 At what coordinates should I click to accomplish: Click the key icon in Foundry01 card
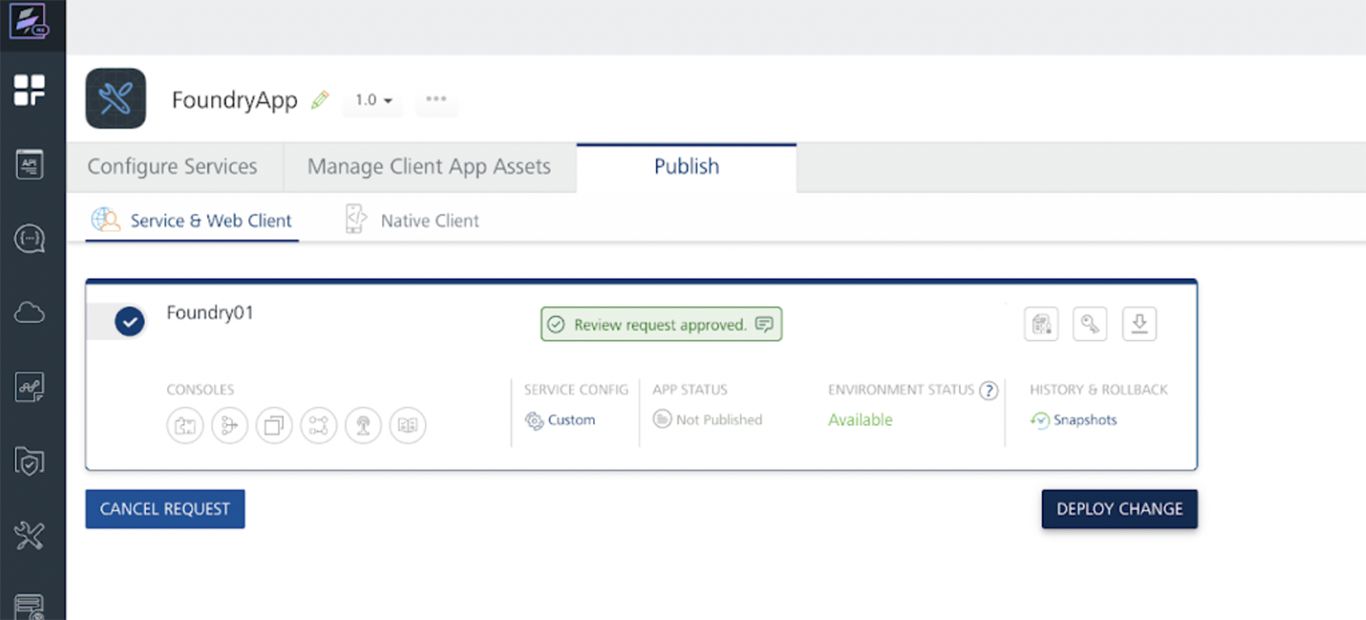[1090, 324]
